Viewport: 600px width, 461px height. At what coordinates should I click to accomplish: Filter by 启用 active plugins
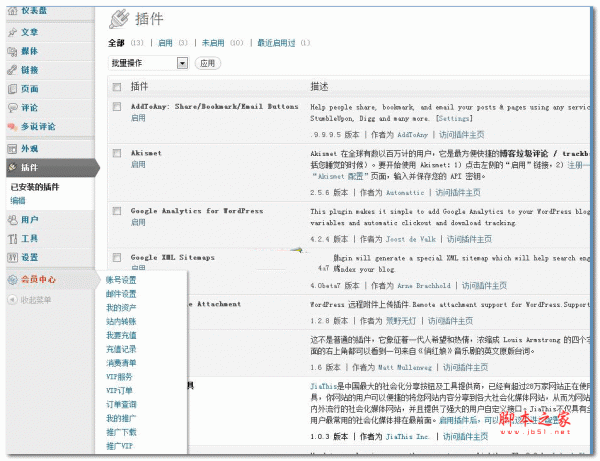(x=165, y=43)
